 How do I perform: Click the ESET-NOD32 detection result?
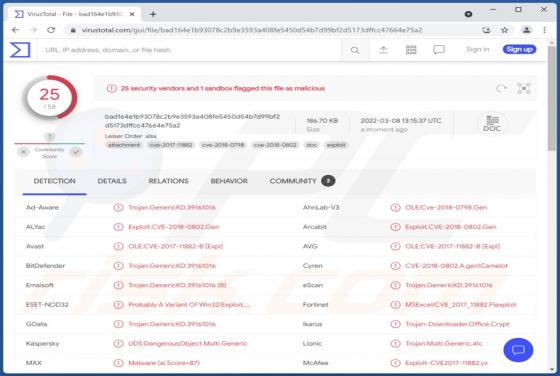pyautogui.click(x=189, y=305)
